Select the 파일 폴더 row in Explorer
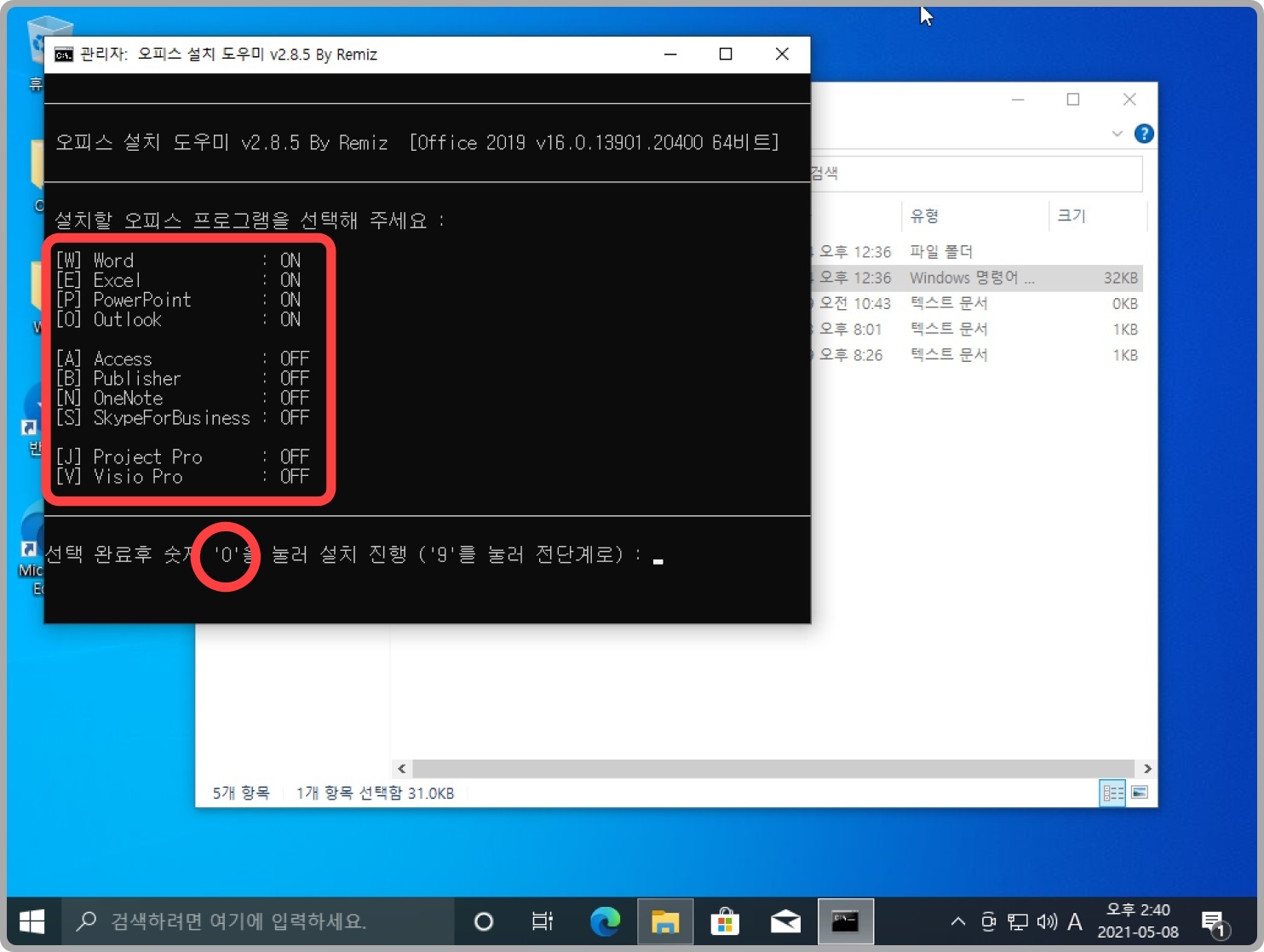The width and height of the screenshot is (1264, 952). [x=976, y=252]
